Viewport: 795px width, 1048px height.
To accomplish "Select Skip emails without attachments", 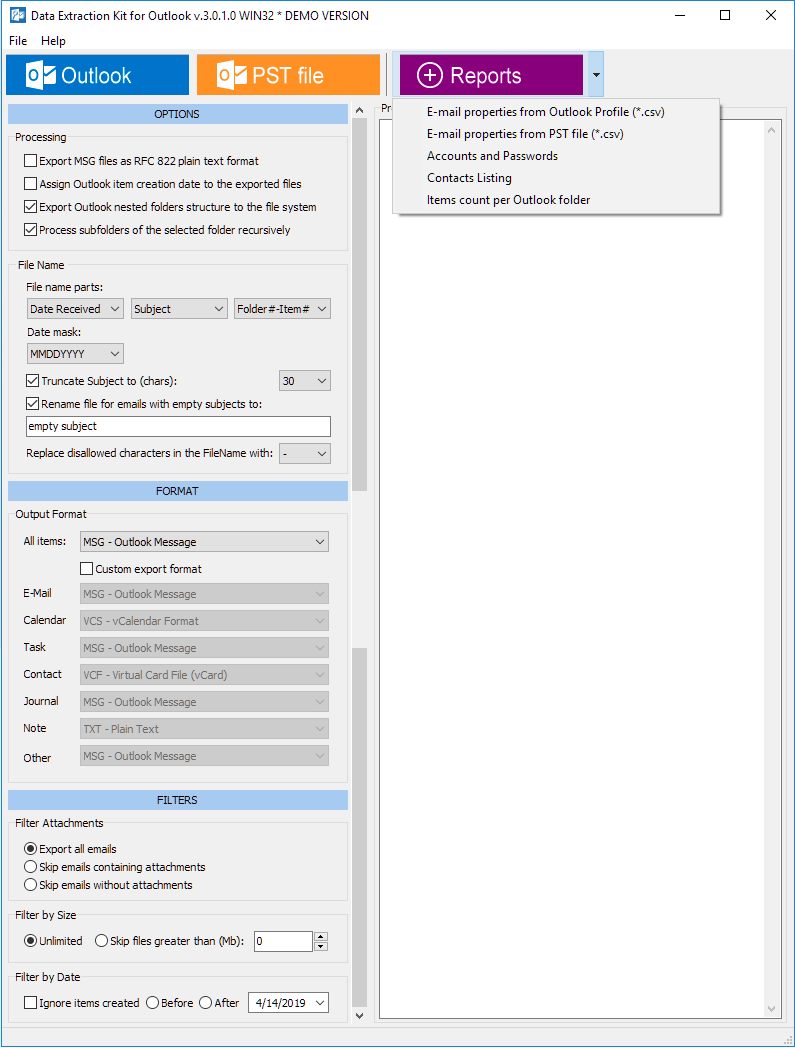I will click(30, 885).
